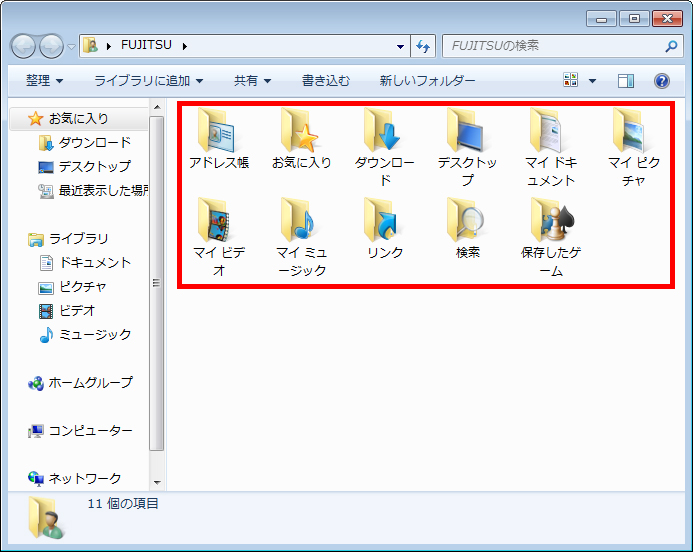693x552 pixels.
Task: Open the view options dropdown arrow
Action: click(x=592, y=81)
